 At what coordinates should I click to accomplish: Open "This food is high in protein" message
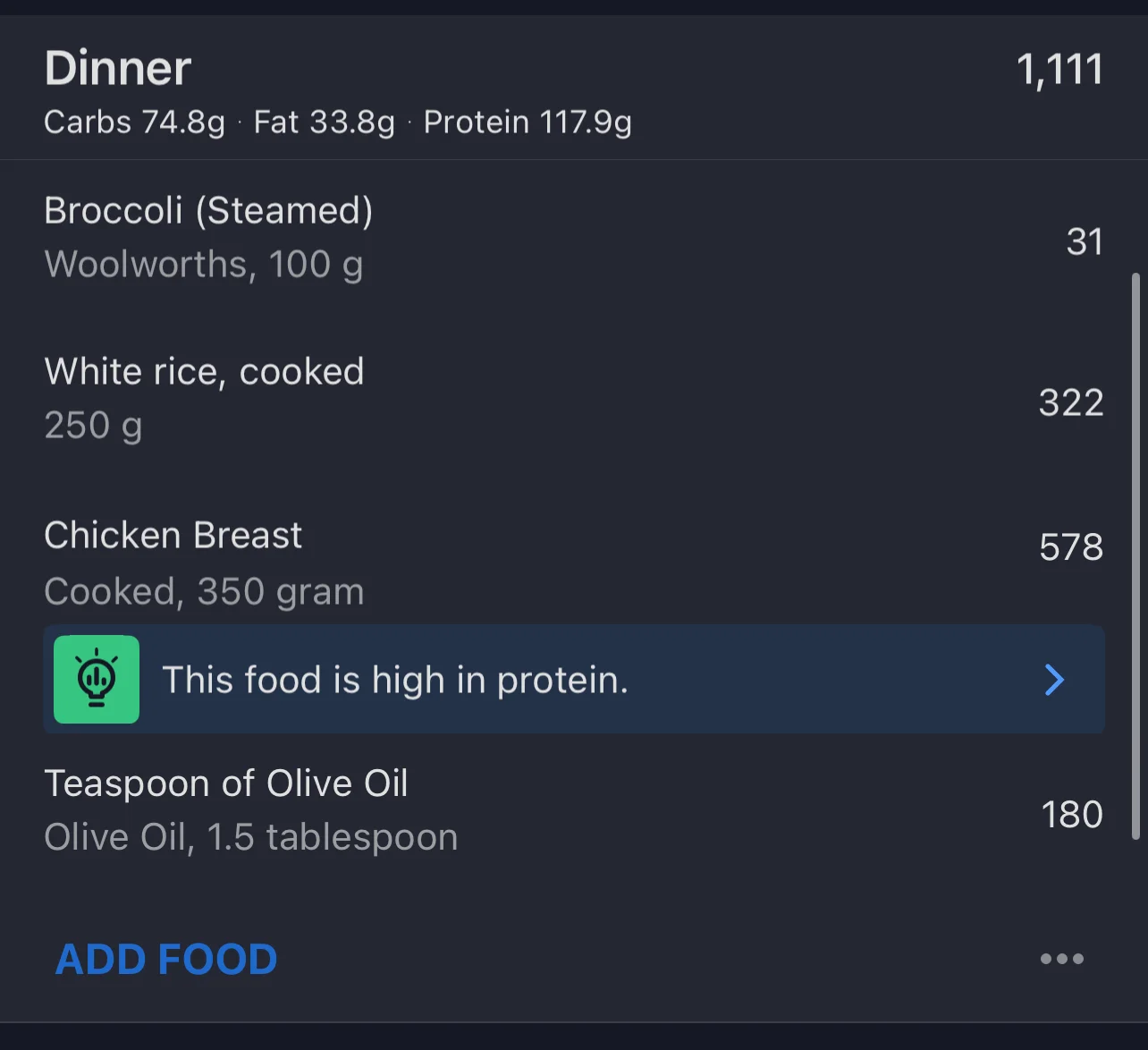pyautogui.click(x=394, y=680)
